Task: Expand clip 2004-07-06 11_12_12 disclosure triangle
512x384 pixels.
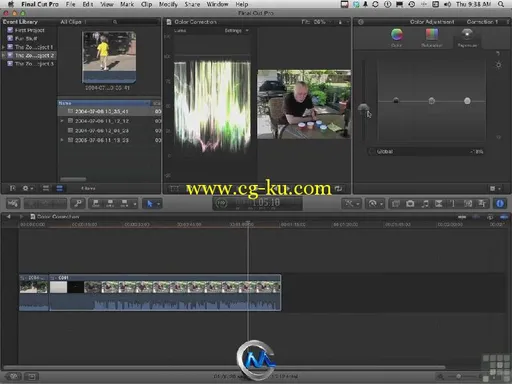Action: 62,121
